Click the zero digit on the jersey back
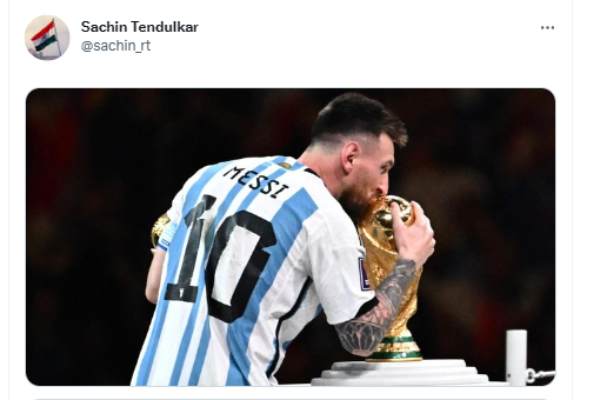Viewport: 600px width, 400px height. pyautogui.click(x=239, y=265)
